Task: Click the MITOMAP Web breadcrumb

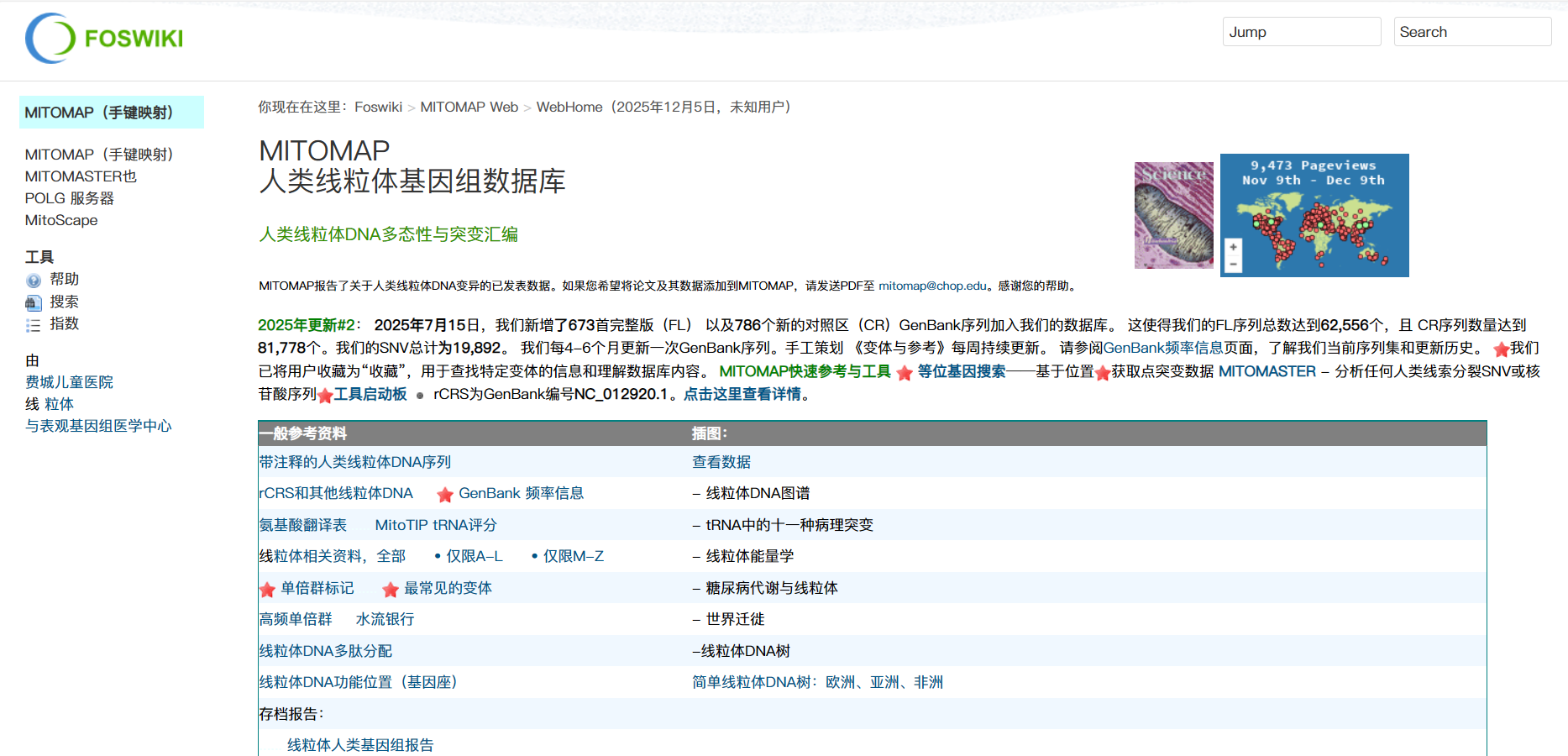Action: tap(469, 107)
